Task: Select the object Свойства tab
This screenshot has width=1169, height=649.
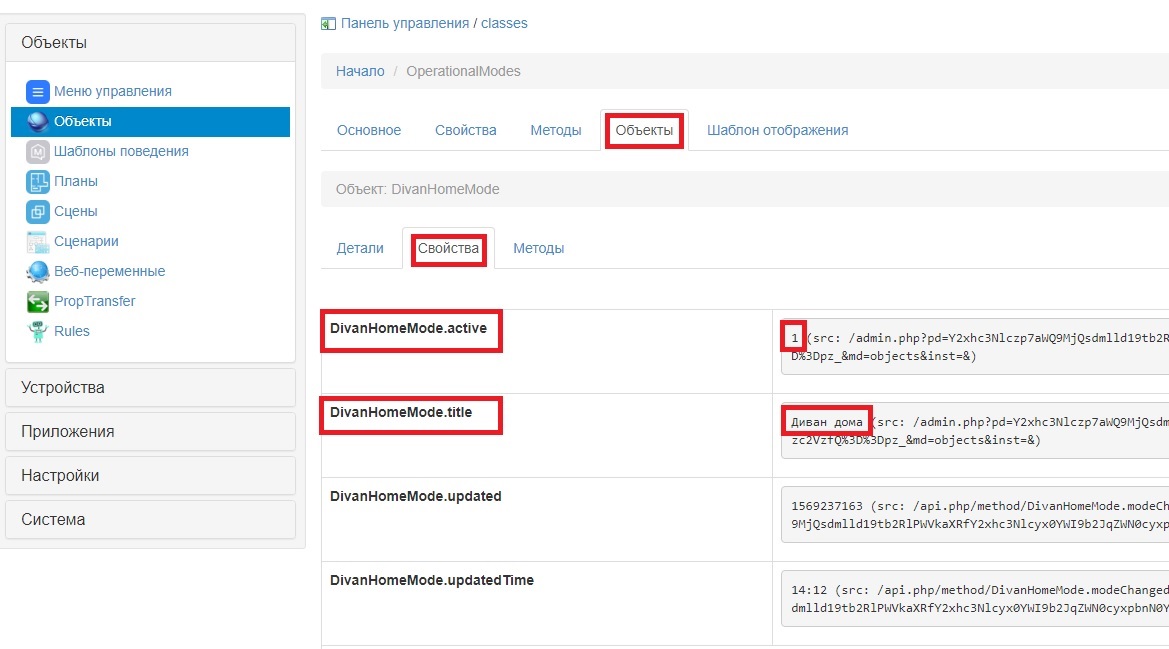Action: (x=448, y=248)
